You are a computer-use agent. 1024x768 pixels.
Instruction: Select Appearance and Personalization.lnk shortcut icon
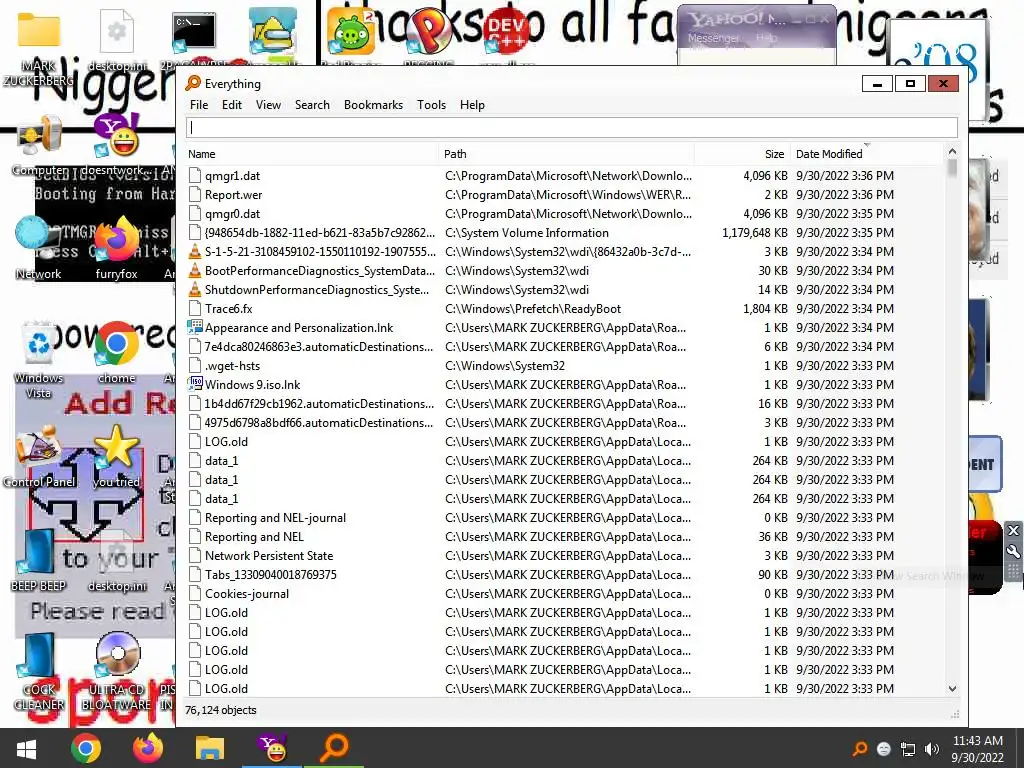click(x=195, y=327)
